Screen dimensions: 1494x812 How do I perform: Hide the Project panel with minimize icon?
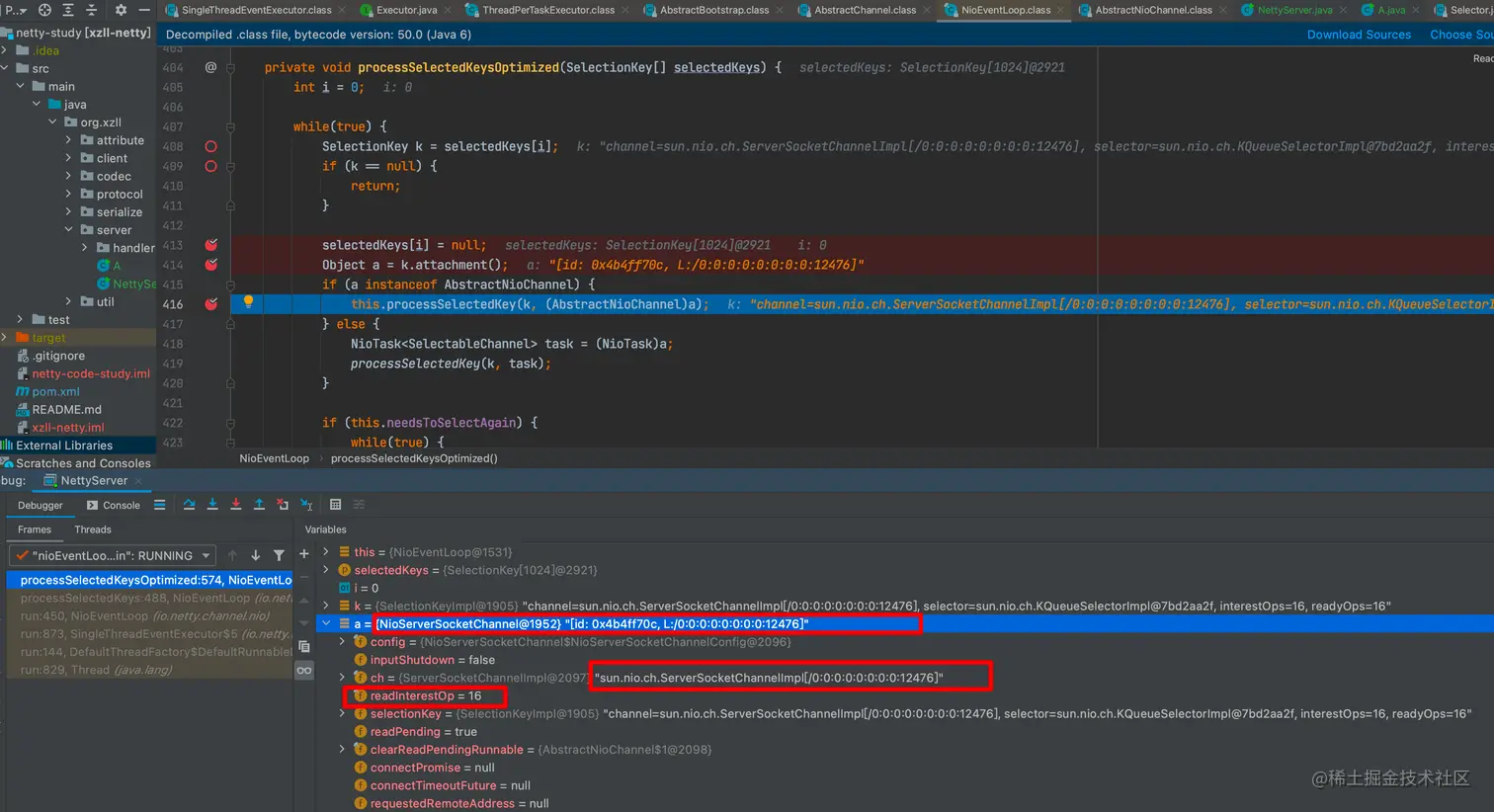click(x=144, y=10)
